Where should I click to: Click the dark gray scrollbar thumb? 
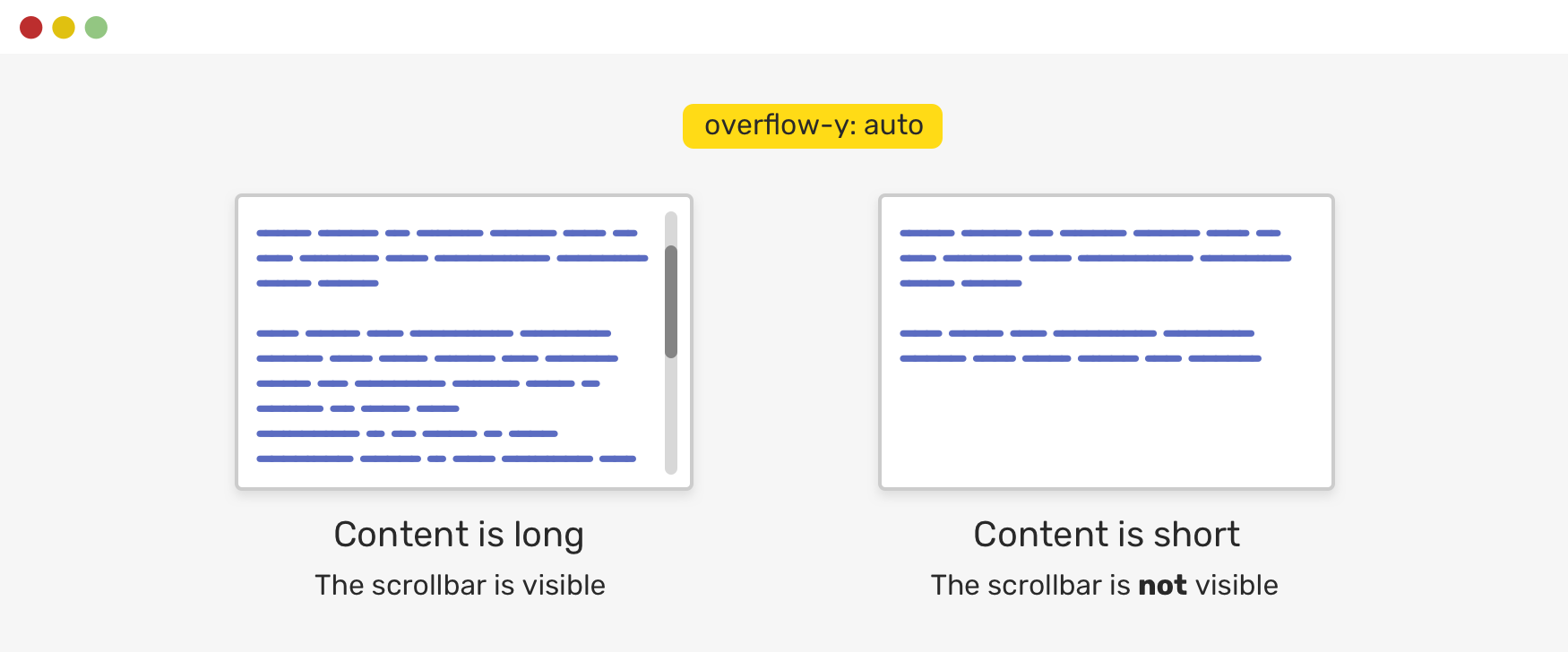coord(671,301)
